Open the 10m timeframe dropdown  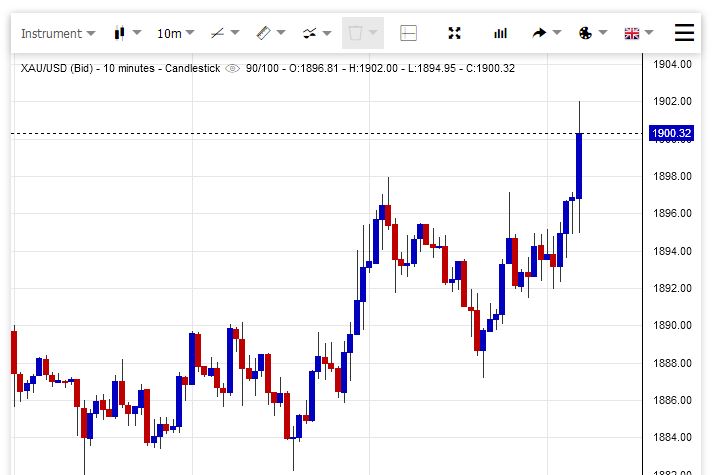[x=176, y=33]
